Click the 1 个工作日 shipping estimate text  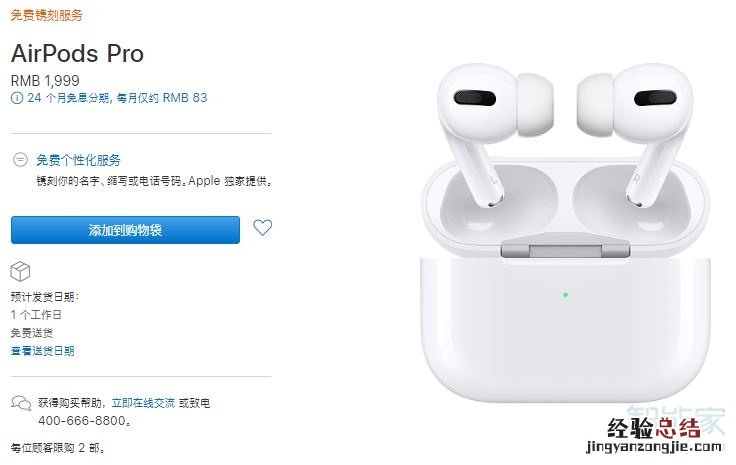pos(36,314)
